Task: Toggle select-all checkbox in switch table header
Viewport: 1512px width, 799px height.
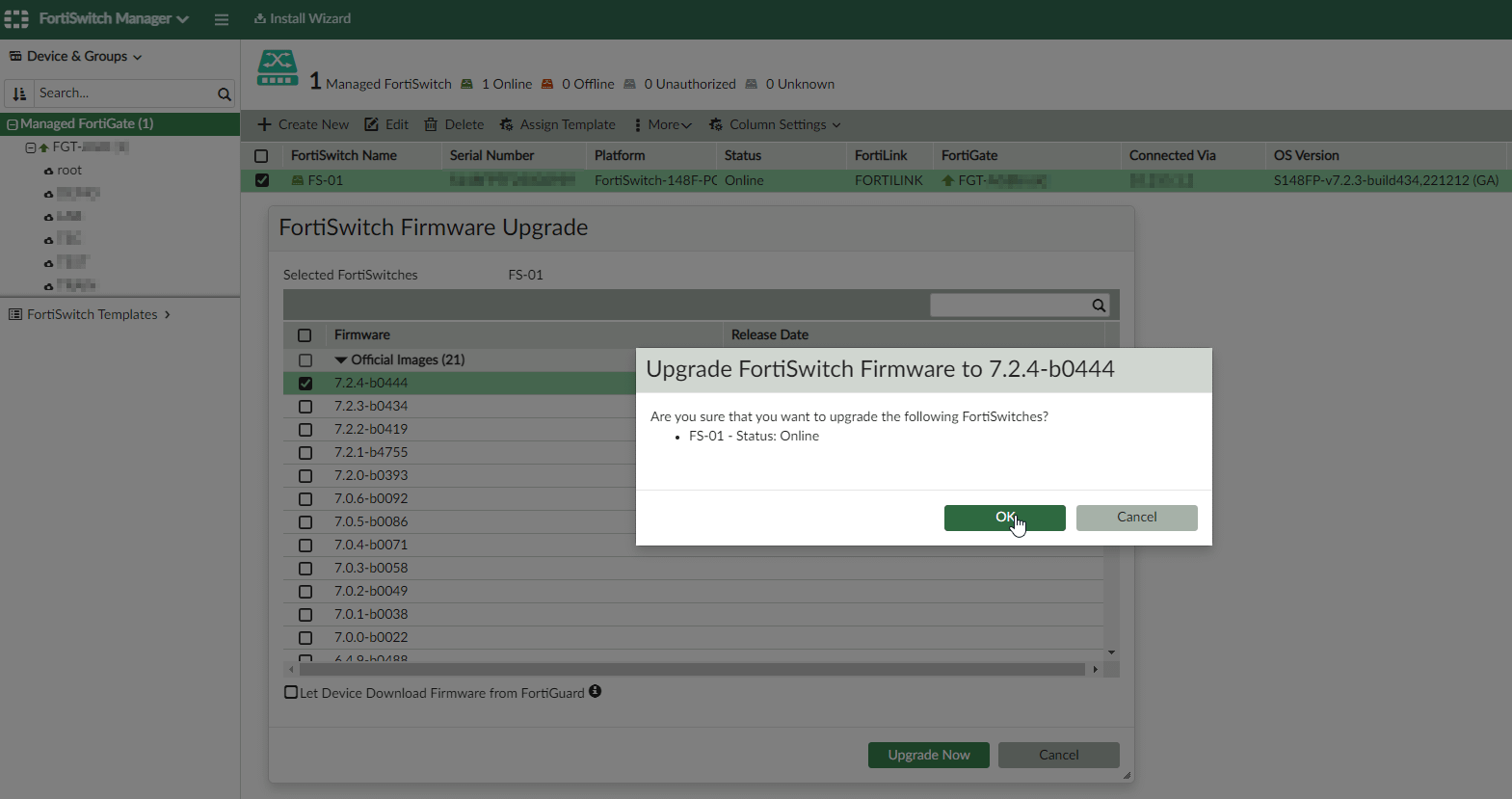Action: click(261, 156)
